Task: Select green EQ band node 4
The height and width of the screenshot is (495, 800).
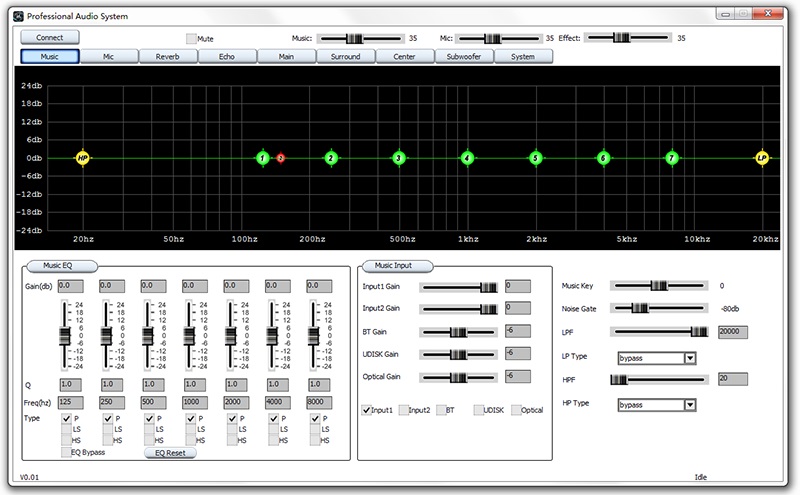Action: [467, 158]
